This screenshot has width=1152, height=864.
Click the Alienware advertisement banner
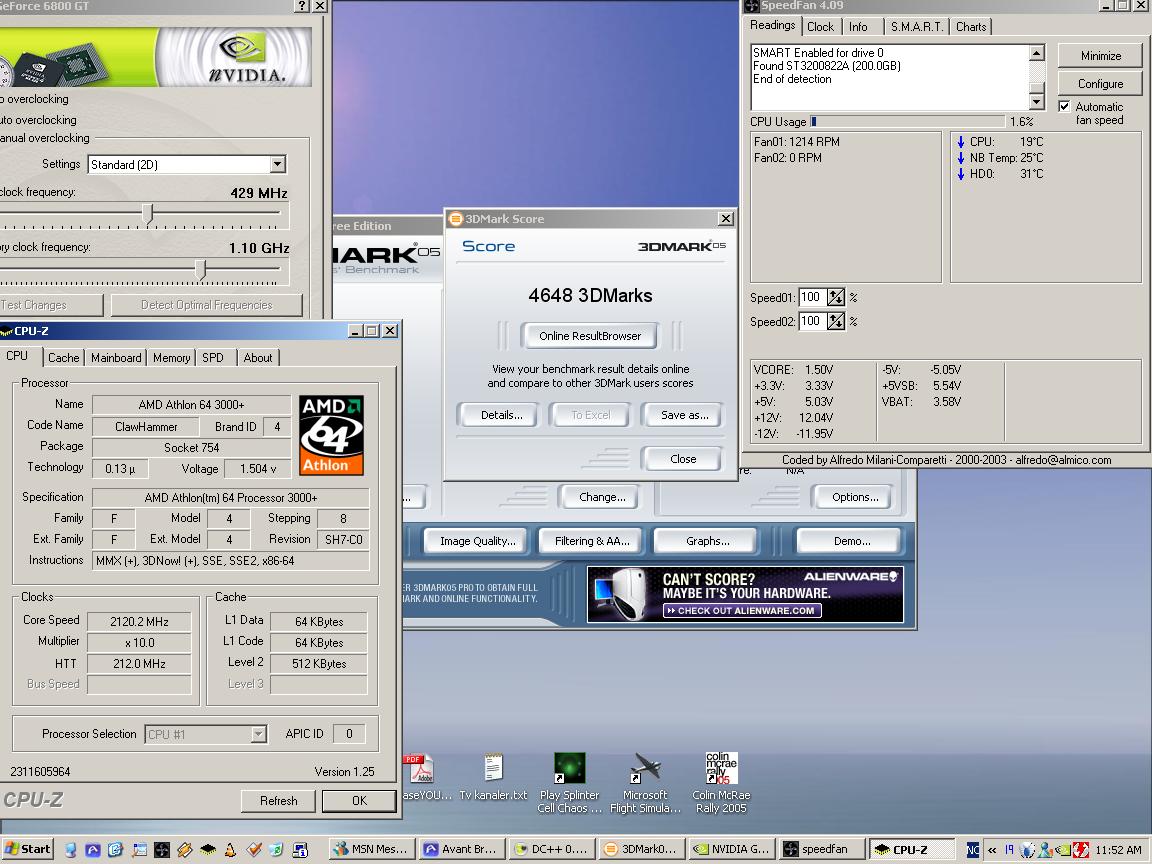tap(745, 594)
